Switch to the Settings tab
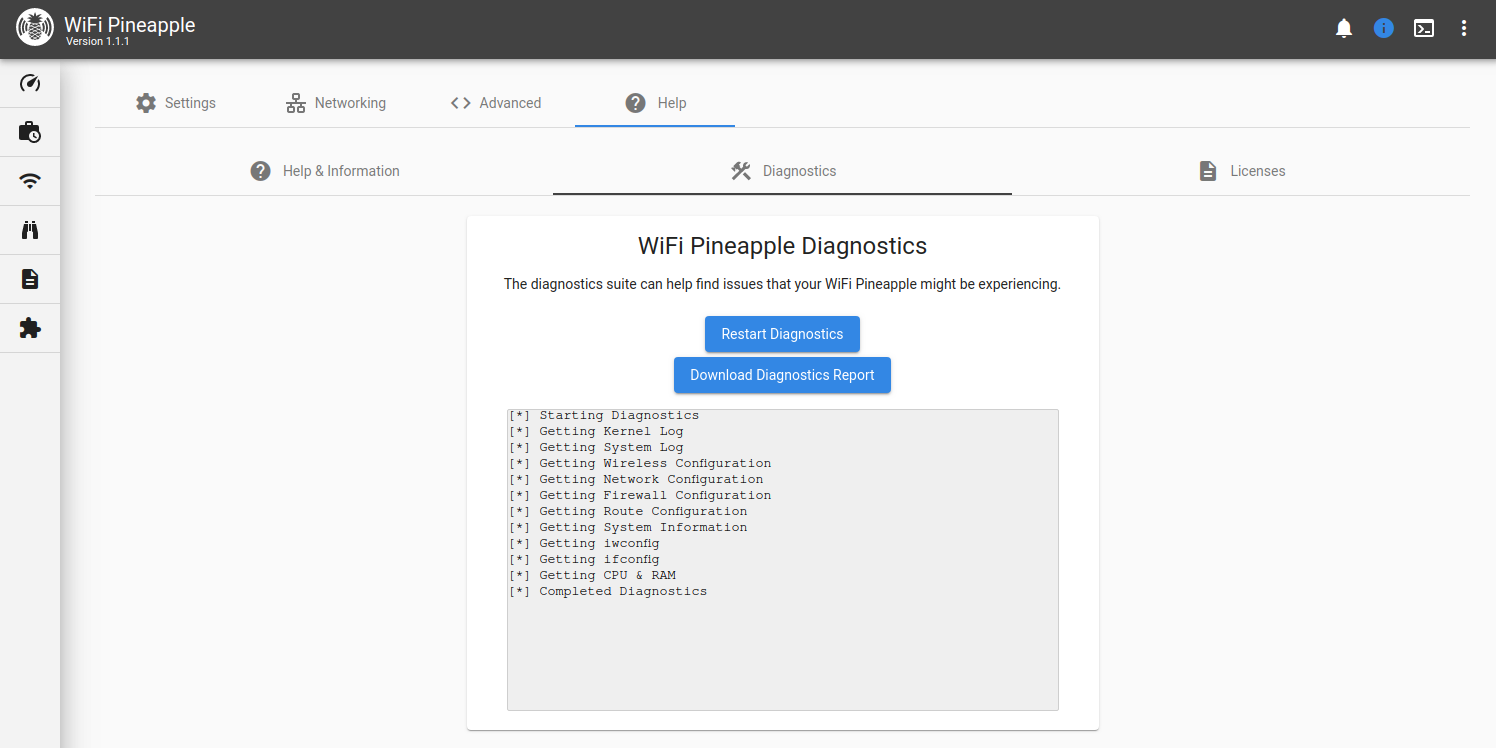Screen dimensions: 1496x748 (x=175, y=103)
